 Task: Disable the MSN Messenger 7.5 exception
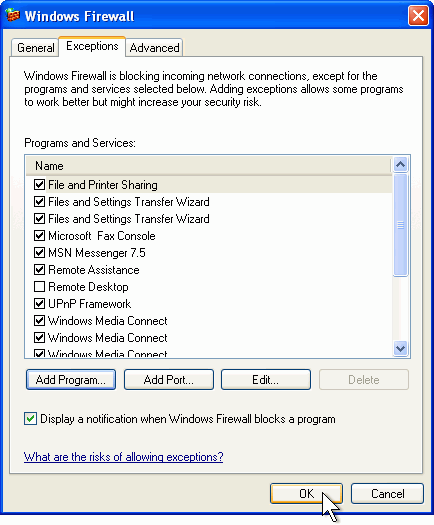pyautogui.click(x=39, y=252)
